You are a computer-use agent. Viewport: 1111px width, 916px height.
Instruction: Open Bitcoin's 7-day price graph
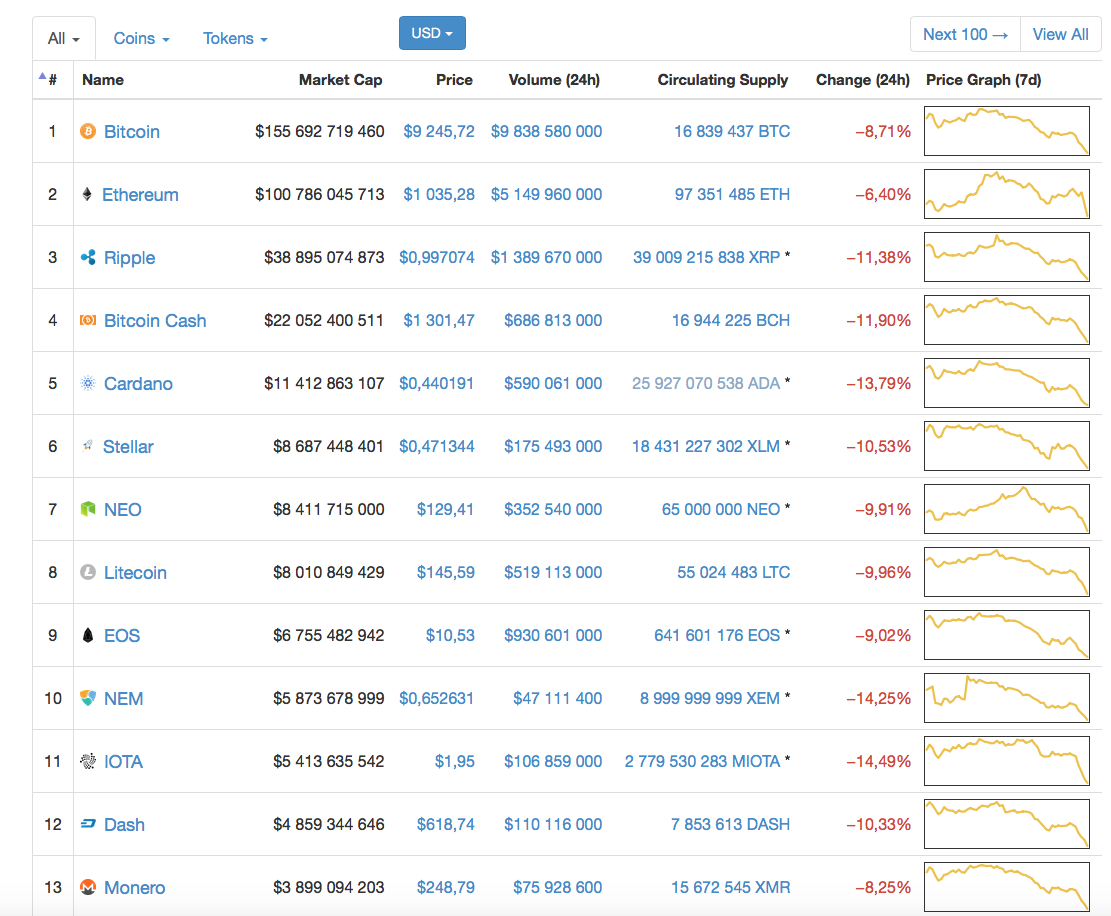[x=1007, y=131]
